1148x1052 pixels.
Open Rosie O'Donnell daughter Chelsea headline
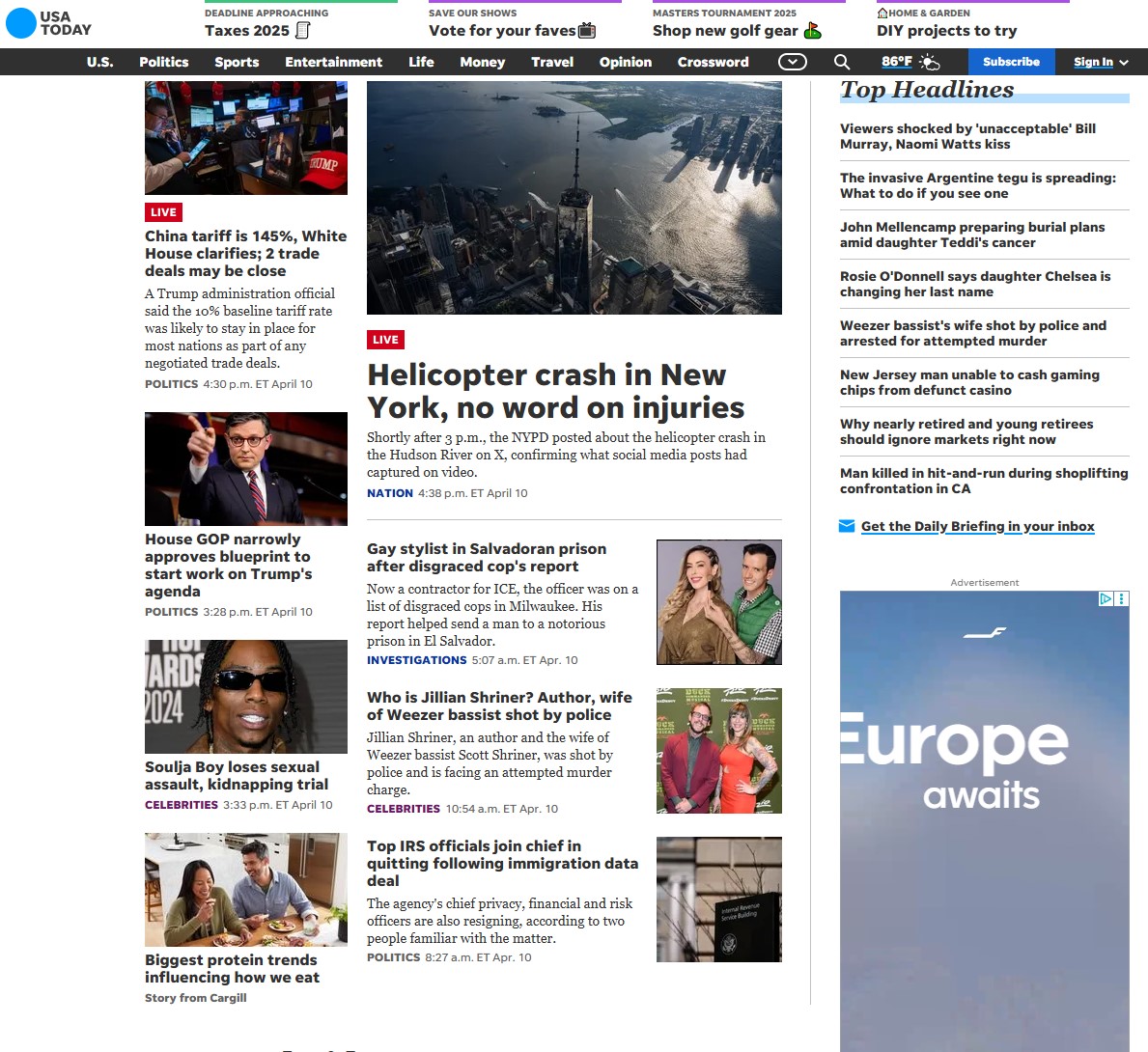[x=975, y=284]
